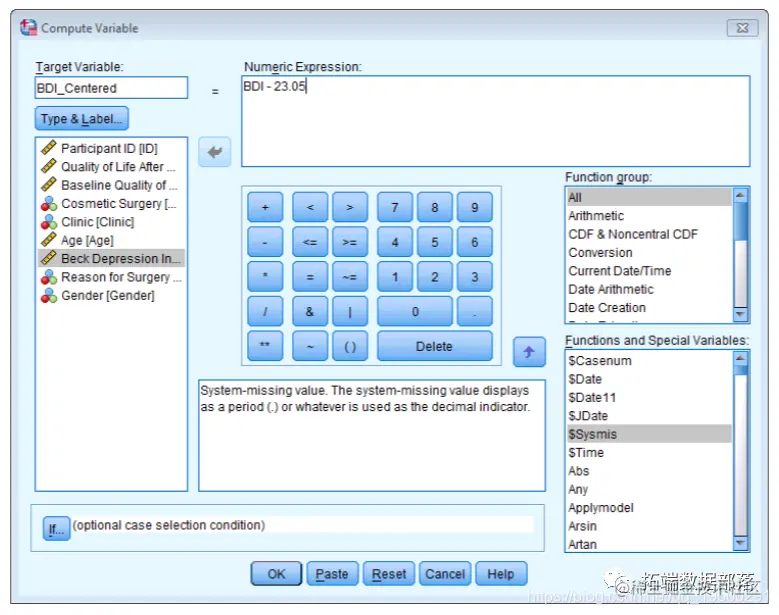Click the Cancel button
779x615 pixels.
[445, 574]
